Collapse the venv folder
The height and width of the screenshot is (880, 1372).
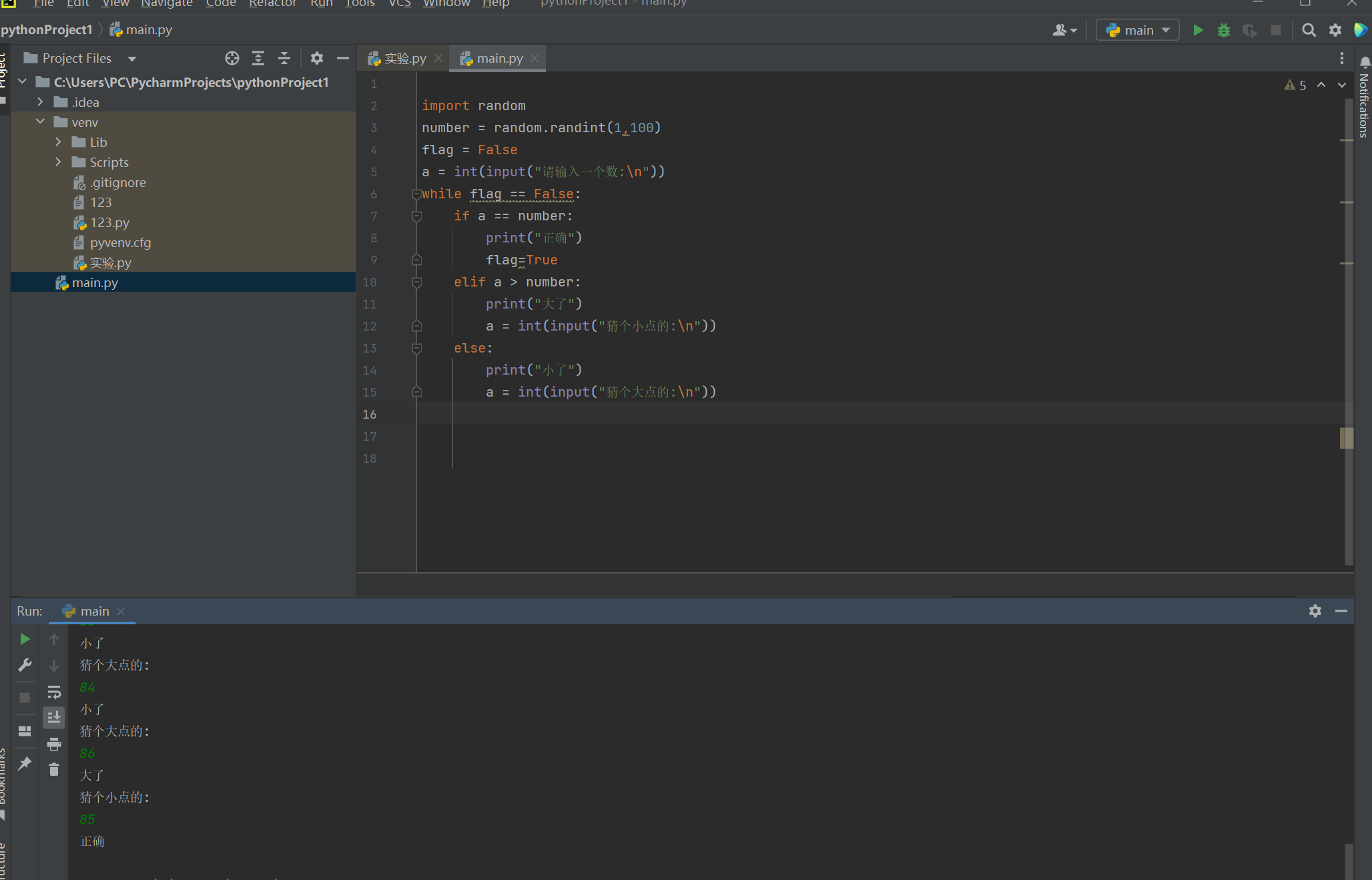(x=40, y=122)
